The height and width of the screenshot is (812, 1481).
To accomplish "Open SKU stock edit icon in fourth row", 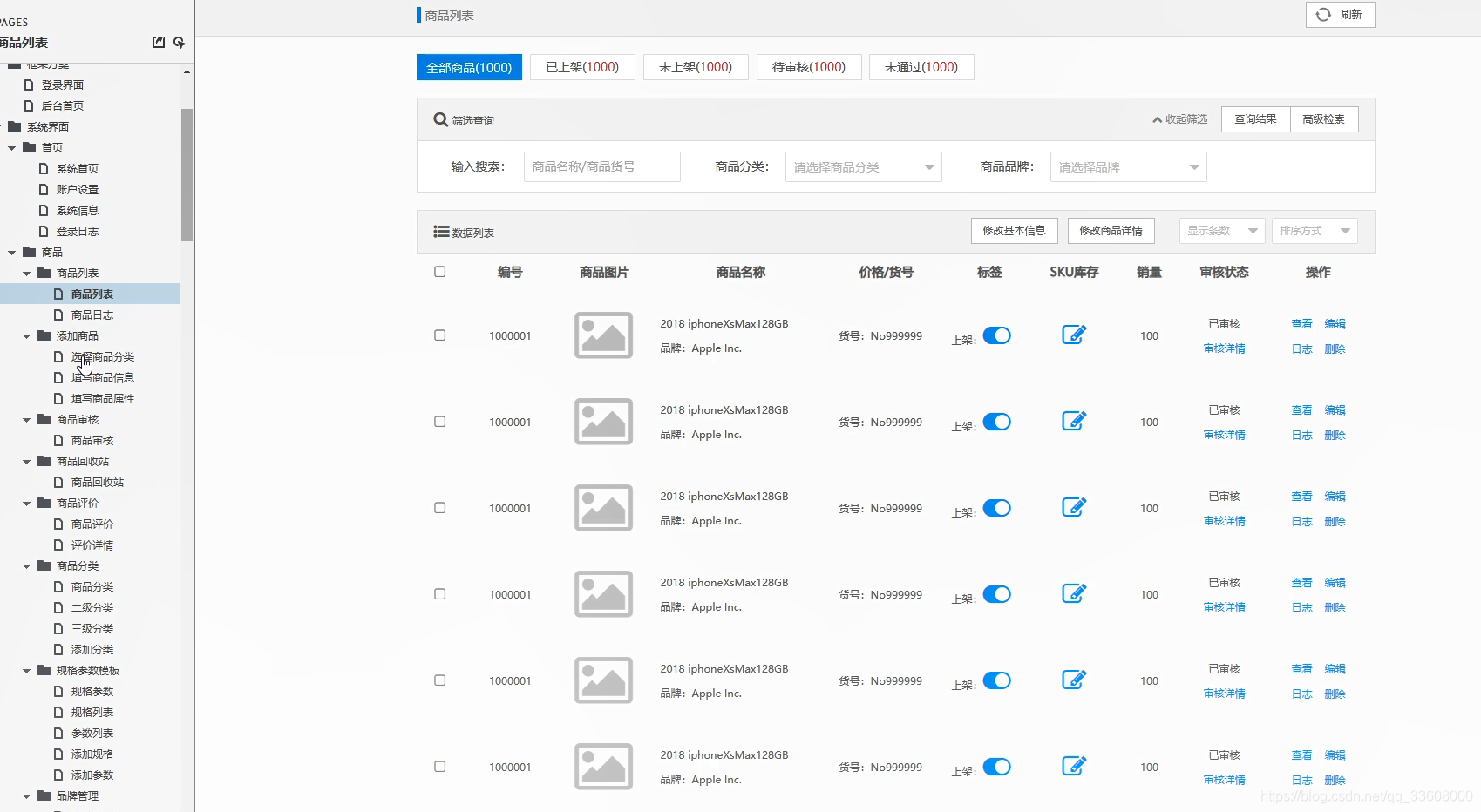I will coord(1074,593).
